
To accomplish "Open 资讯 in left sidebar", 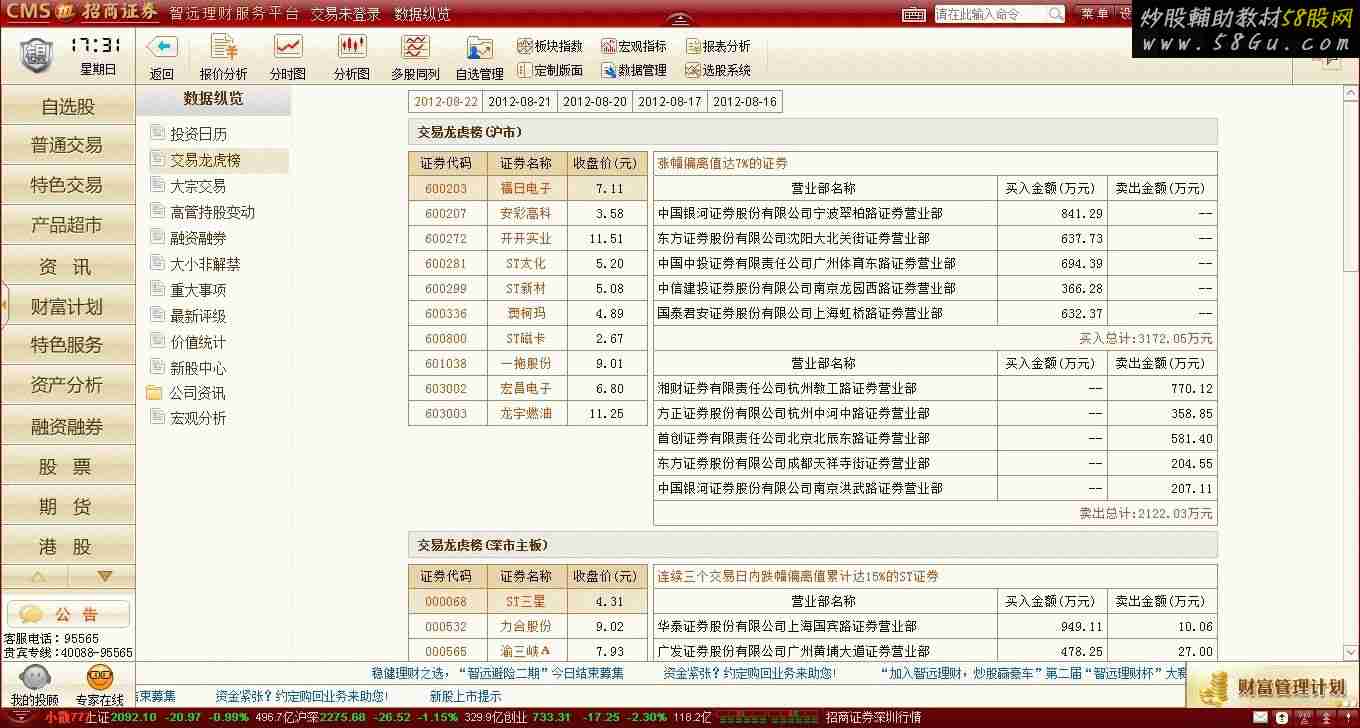I will (67, 266).
